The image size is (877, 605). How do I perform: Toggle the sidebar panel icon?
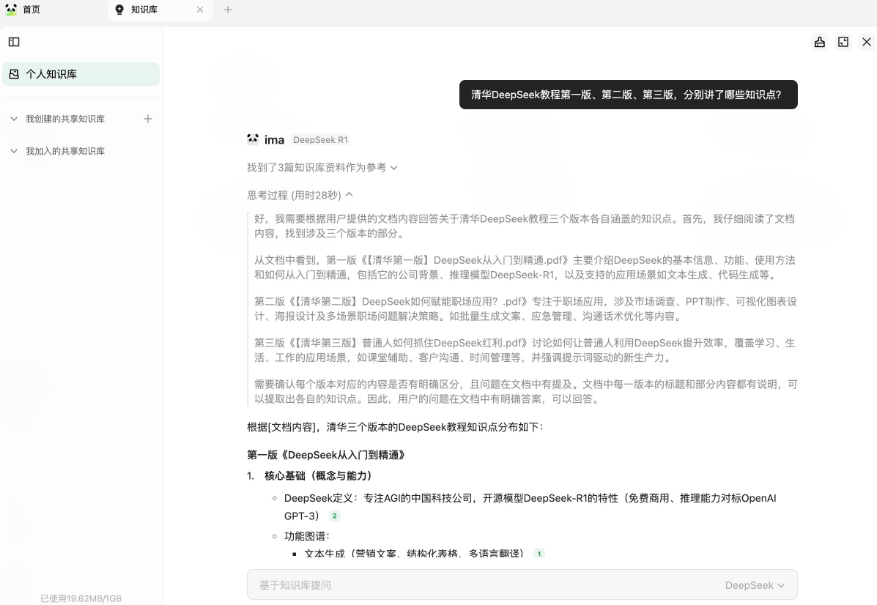14,42
